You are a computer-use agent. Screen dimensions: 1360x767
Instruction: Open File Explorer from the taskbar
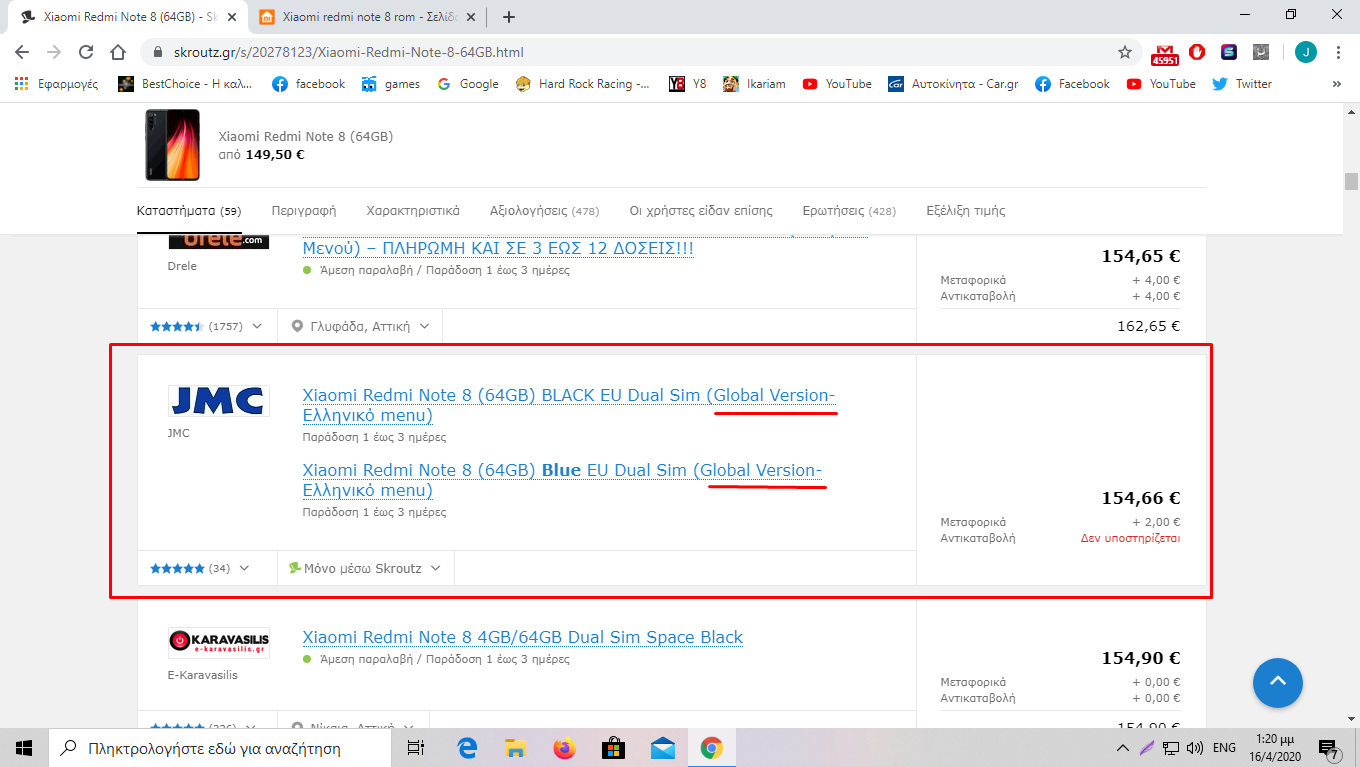pos(515,747)
